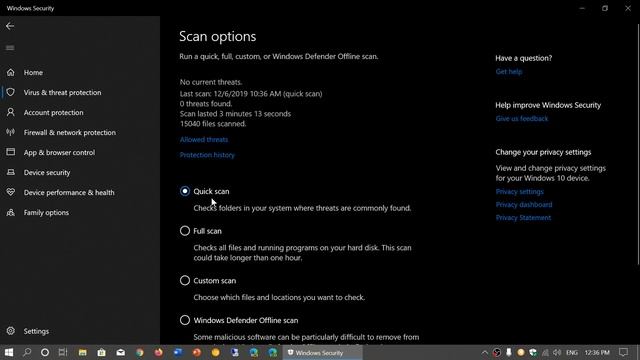640x360 pixels.
Task: Open Virus & threat protection section
Action: click(62, 93)
